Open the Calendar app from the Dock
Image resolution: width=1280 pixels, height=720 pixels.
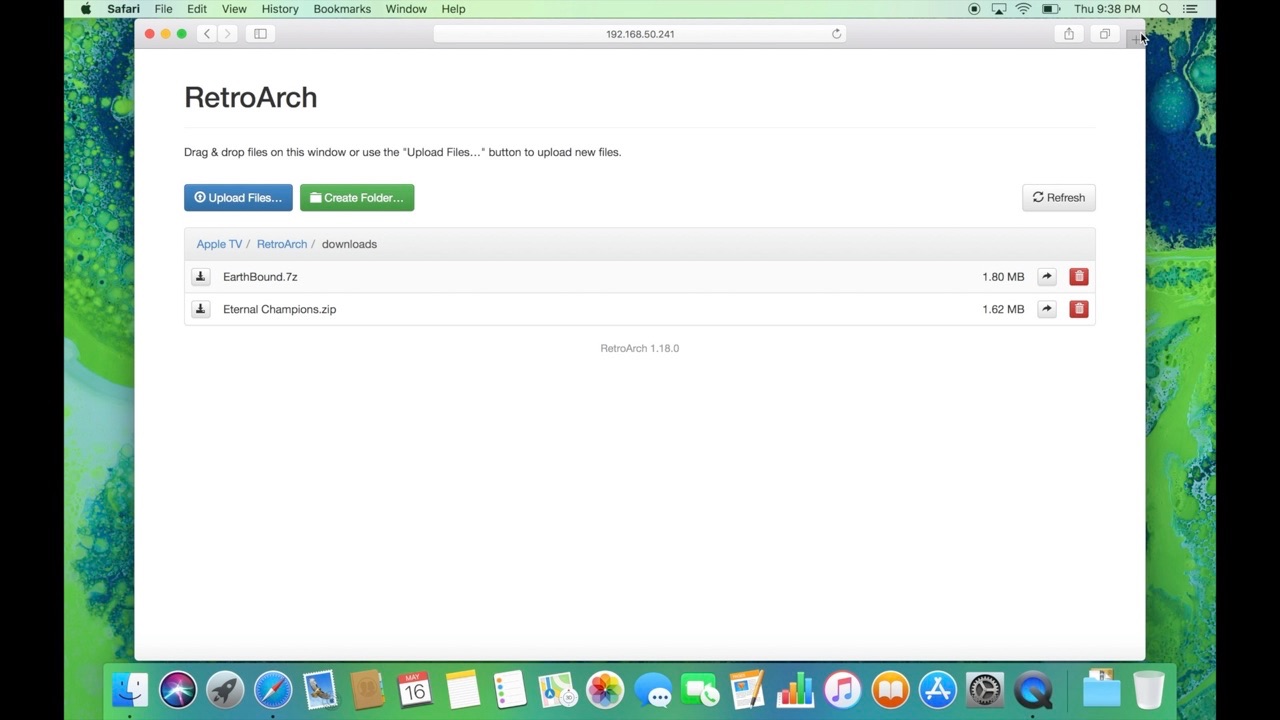click(414, 689)
